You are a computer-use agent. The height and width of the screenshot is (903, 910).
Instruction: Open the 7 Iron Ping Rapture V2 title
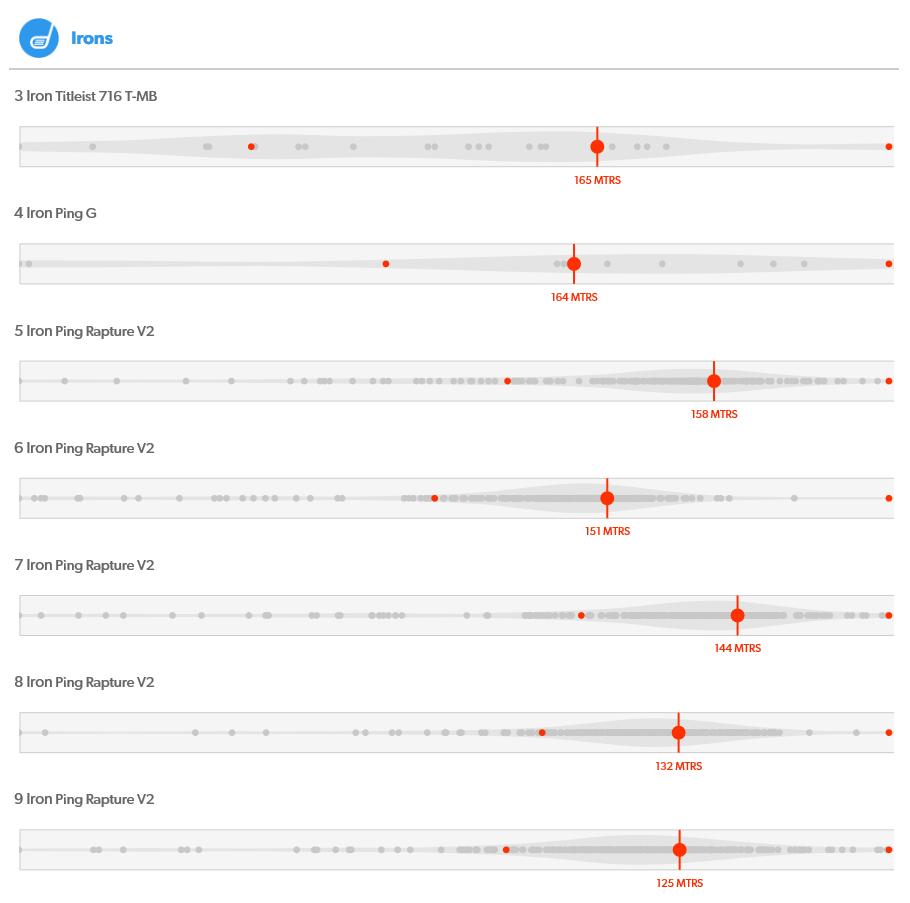point(85,565)
